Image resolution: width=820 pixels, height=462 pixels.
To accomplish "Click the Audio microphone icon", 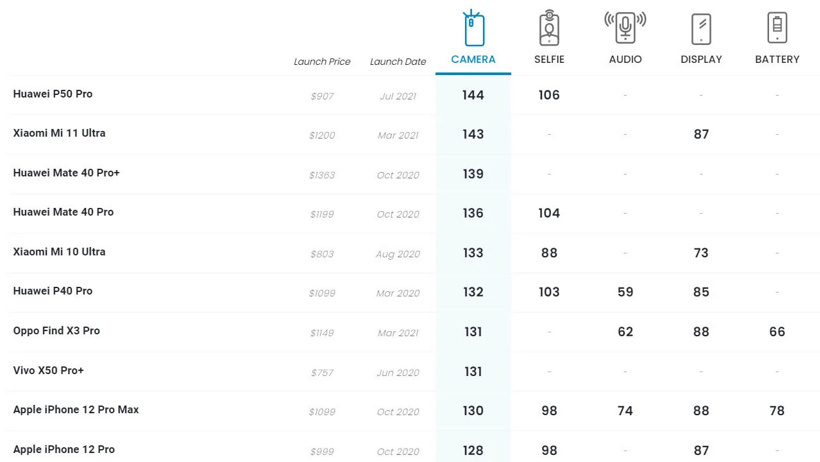I will [625, 27].
